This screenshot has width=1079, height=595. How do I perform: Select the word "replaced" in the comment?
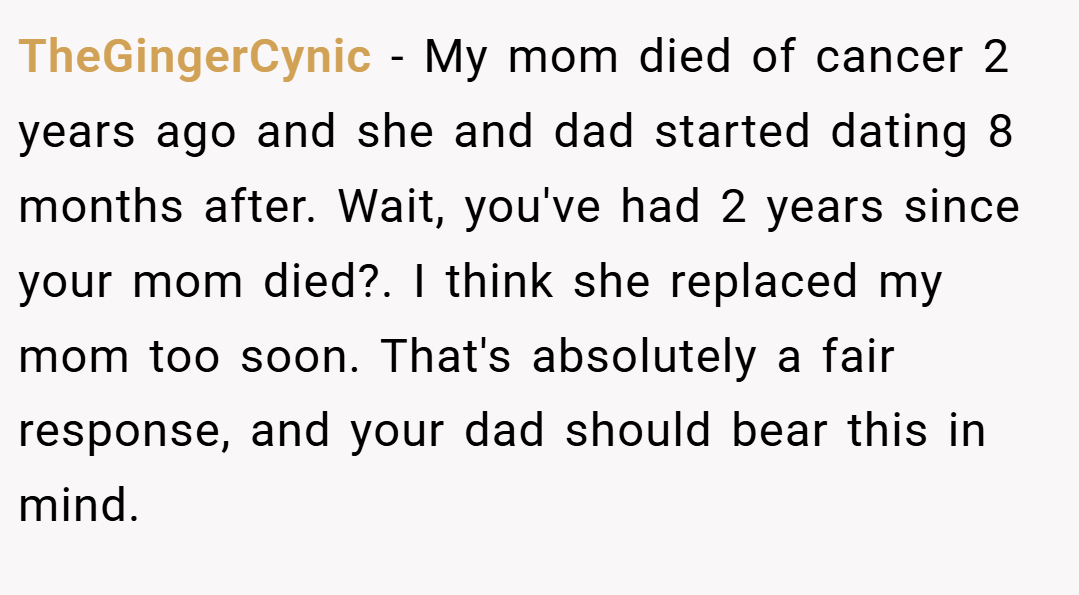(x=764, y=282)
